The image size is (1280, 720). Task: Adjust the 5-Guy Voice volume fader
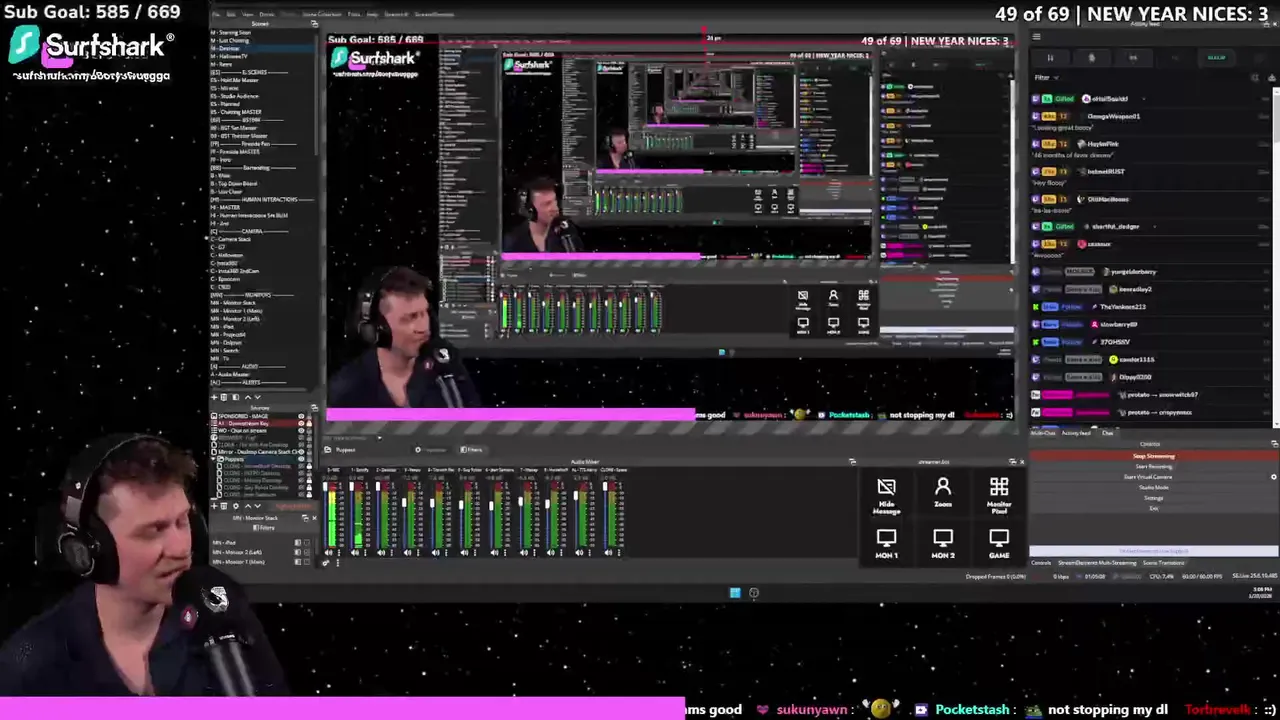[461, 505]
